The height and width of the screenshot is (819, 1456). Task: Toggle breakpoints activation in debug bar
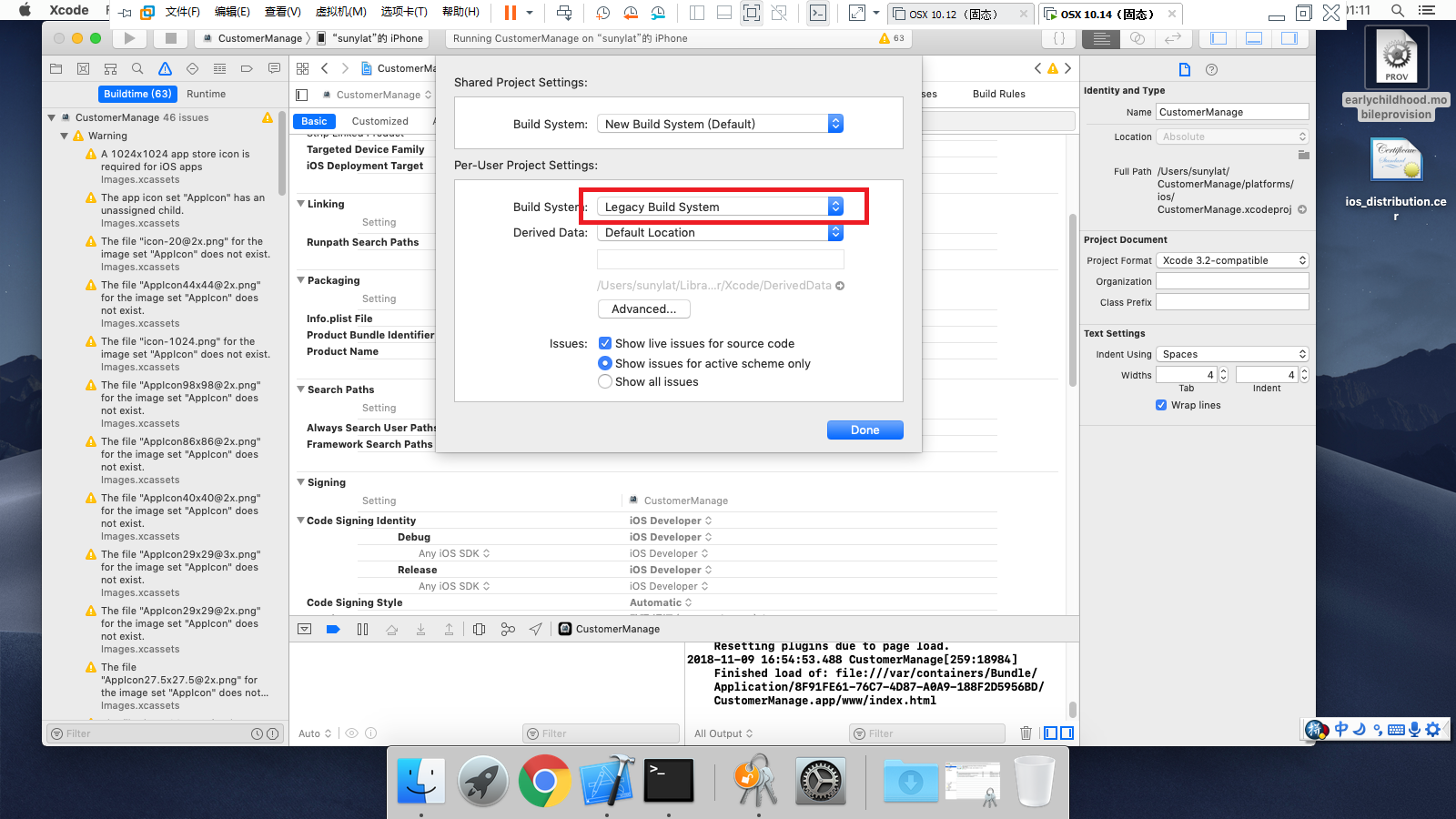coord(333,629)
